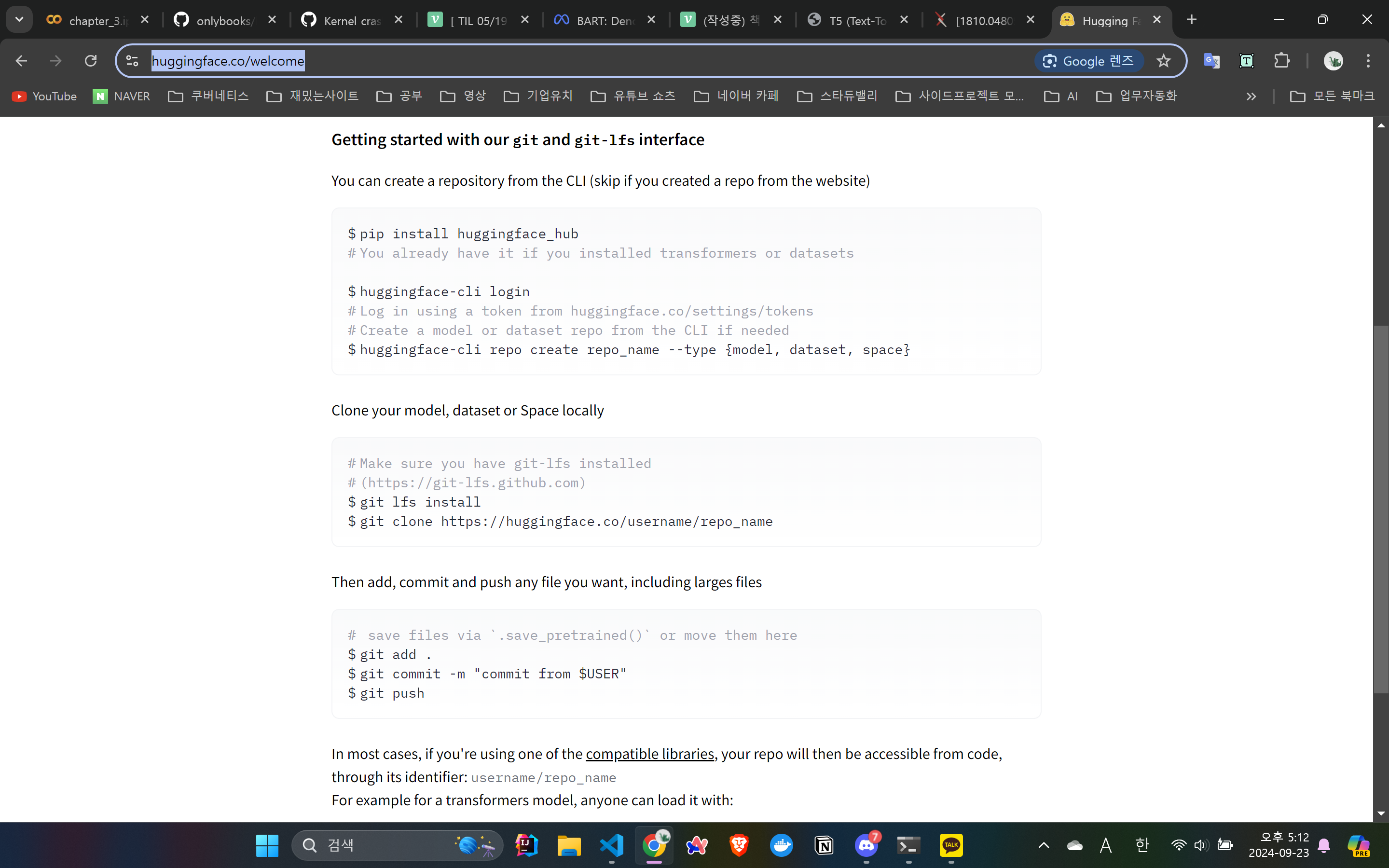Open the 쿠버네티스 bookmark folder
The width and height of the screenshot is (1389, 868).
208,96
